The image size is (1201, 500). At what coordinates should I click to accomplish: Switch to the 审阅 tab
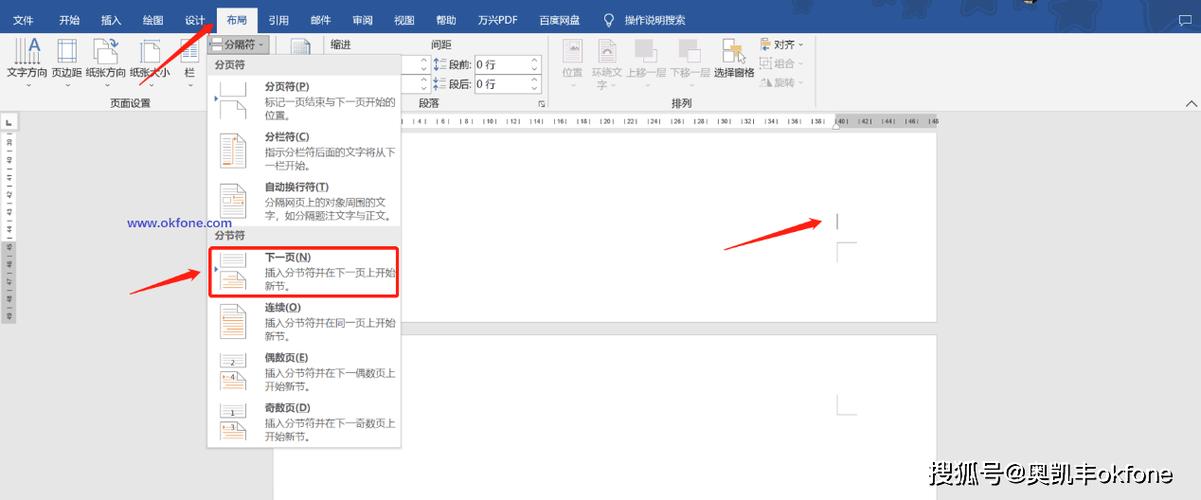click(x=363, y=20)
